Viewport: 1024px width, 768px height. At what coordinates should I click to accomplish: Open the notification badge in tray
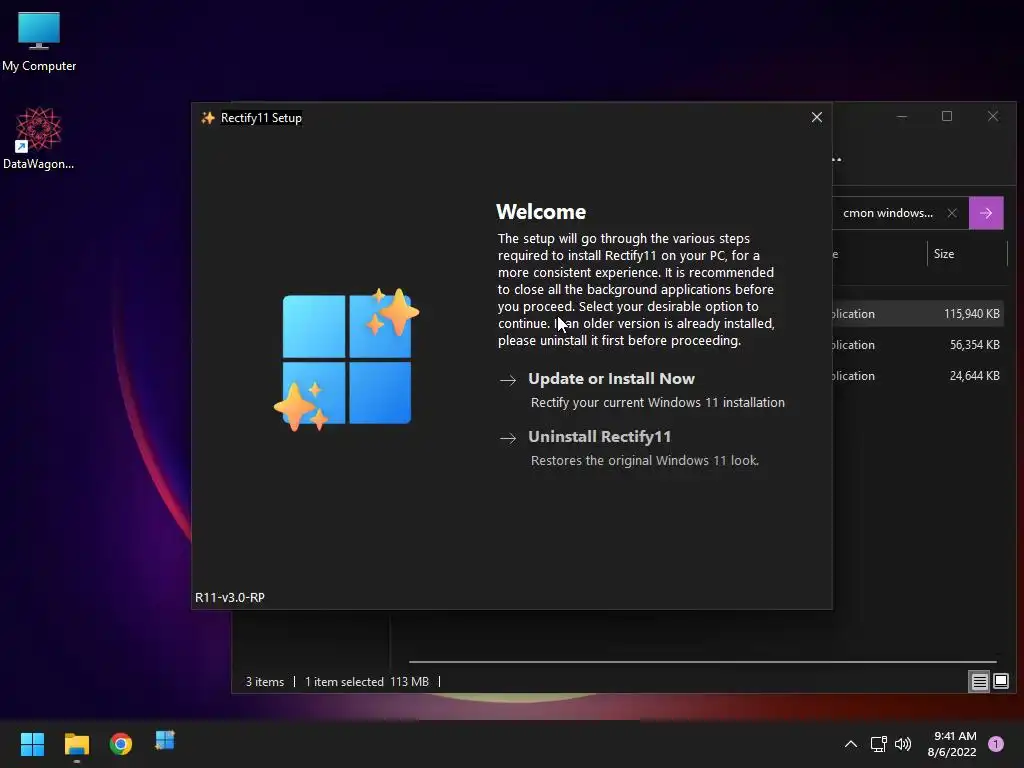[995, 744]
